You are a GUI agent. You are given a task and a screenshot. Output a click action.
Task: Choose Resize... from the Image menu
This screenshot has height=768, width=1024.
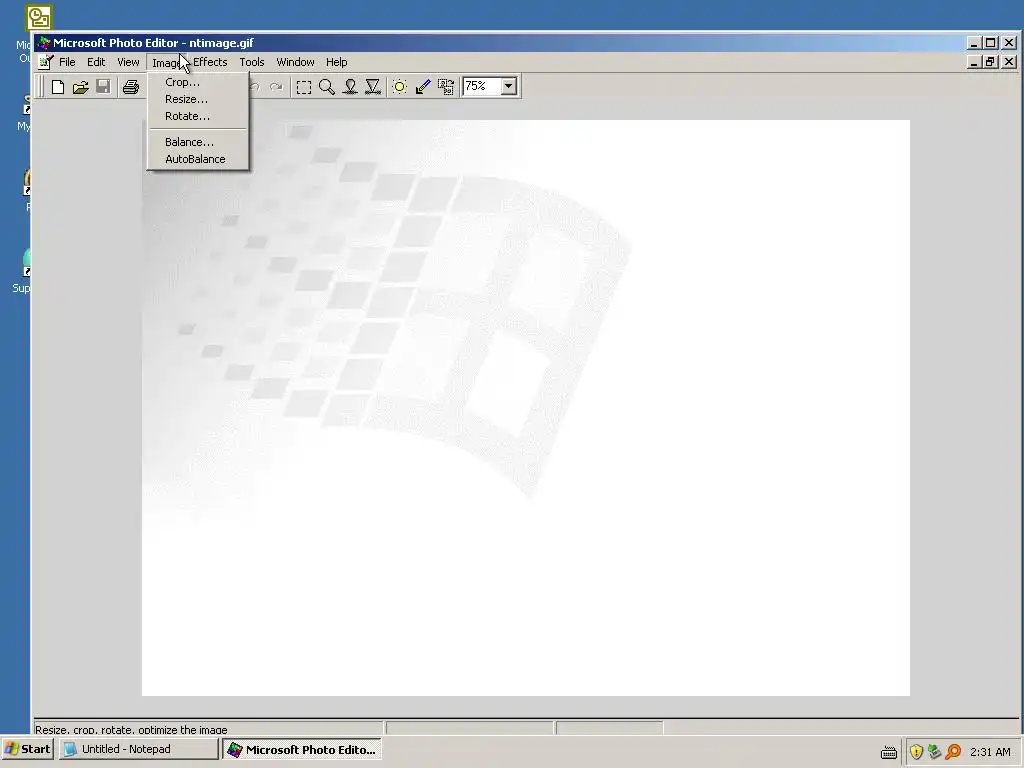pos(198,99)
